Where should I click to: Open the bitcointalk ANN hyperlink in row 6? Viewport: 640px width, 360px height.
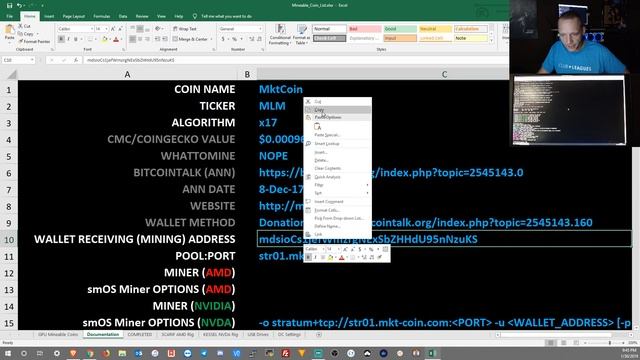[391, 173]
